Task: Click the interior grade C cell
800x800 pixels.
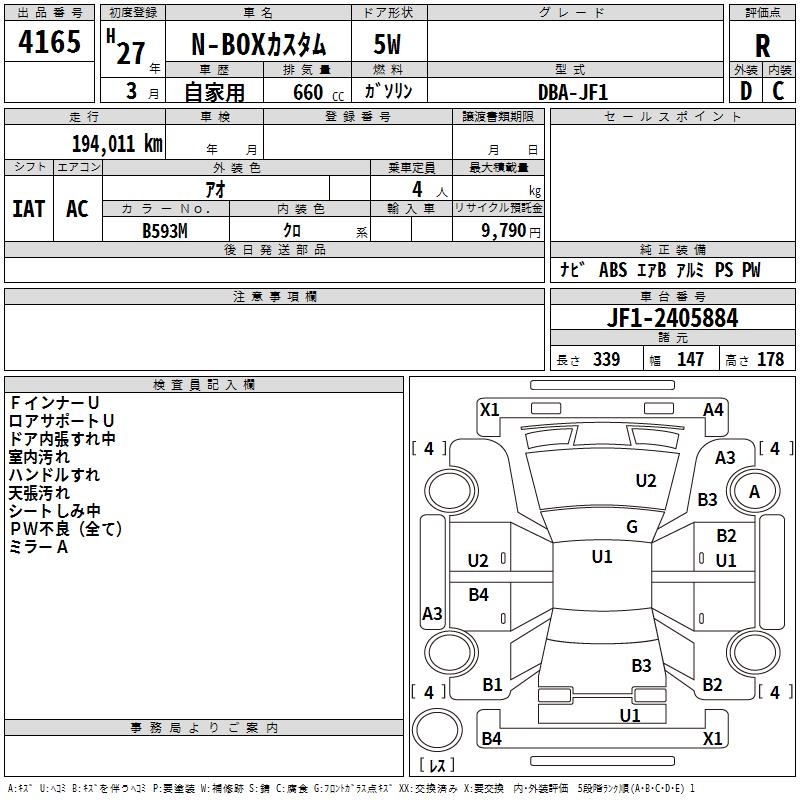Action: pos(779,91)
